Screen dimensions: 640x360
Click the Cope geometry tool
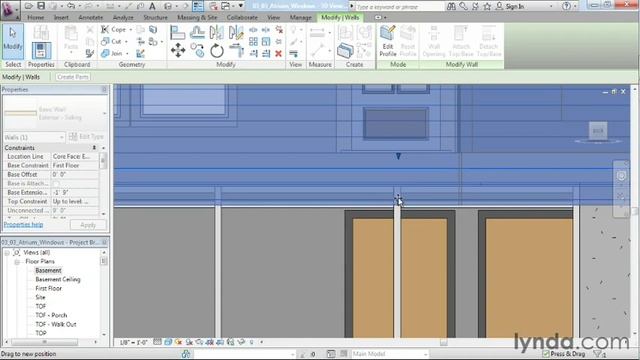point(114,29)
